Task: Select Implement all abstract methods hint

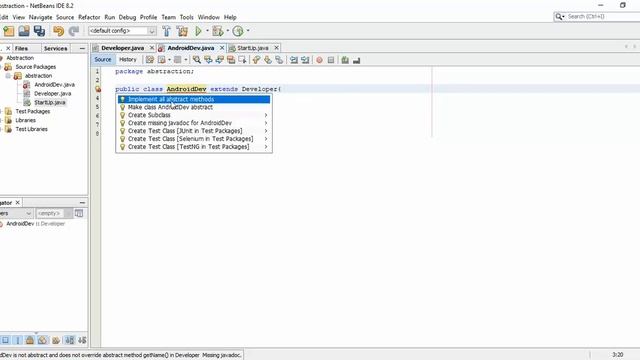Action: point(194,99)
